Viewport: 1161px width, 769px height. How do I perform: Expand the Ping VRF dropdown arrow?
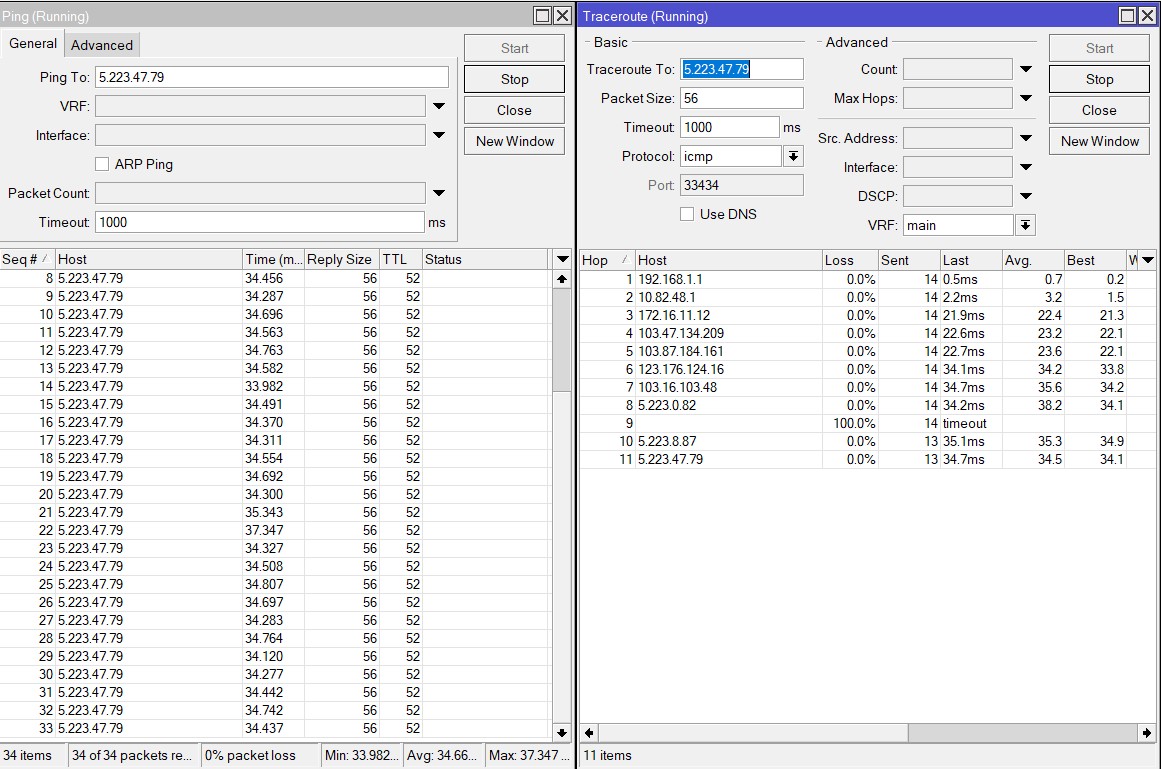pyautogui.click(x=439, y=106)
